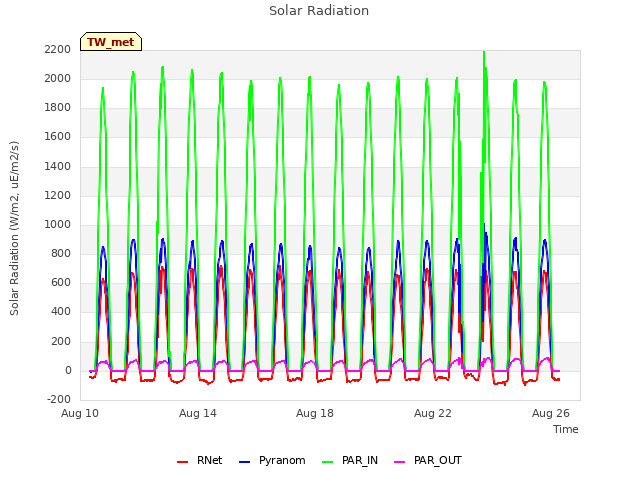This screenshot has height=480, width=640.
Task: Click the magenta PAR_OUT legend swatch
Action: 400,462
